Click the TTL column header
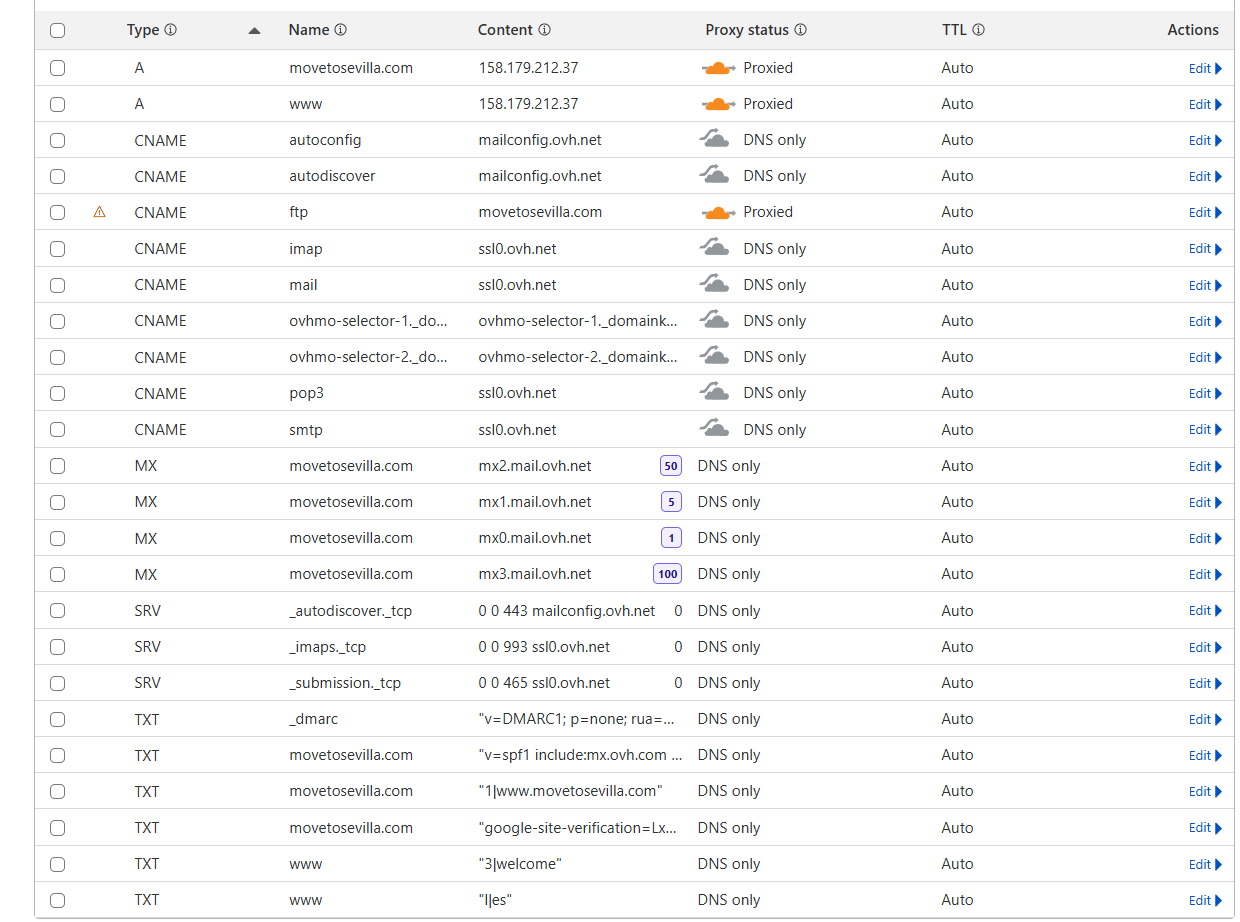The image size is (1240, 922). (954, 30)
